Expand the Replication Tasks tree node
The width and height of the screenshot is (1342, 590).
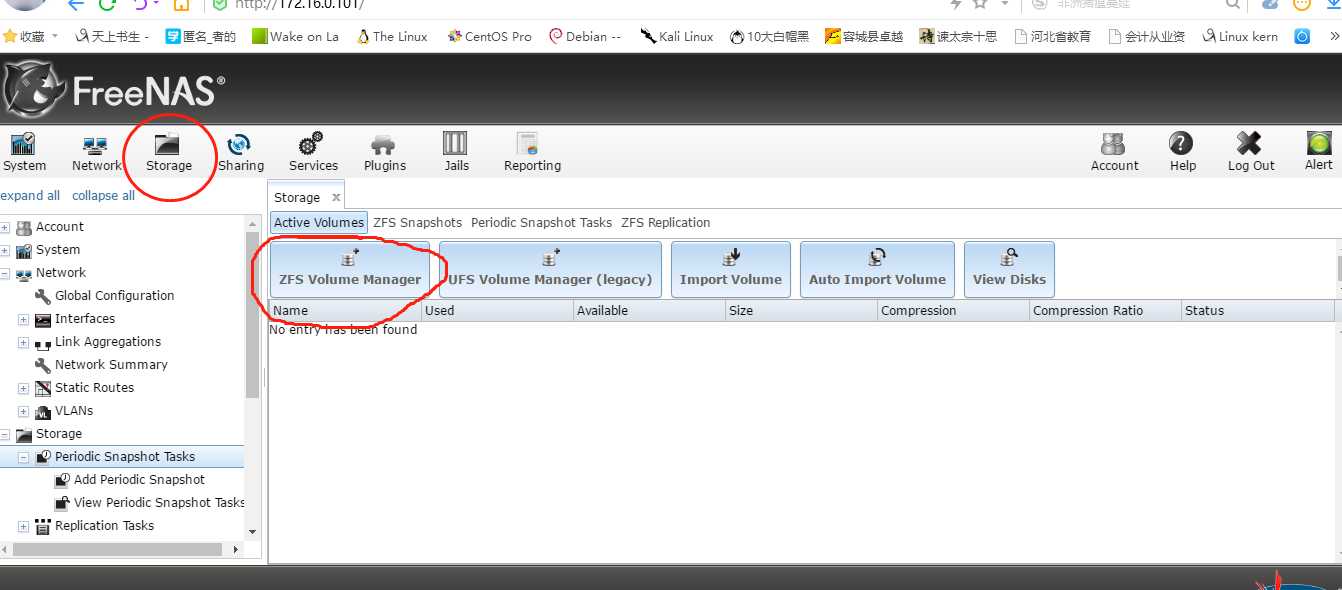[23, 526]
